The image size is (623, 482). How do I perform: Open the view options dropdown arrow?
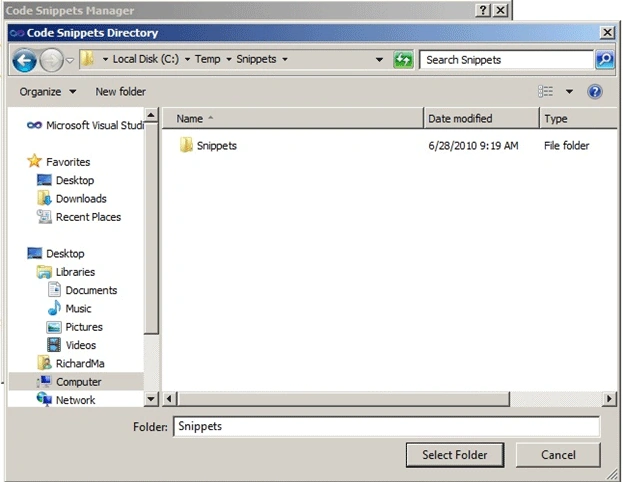569,92
